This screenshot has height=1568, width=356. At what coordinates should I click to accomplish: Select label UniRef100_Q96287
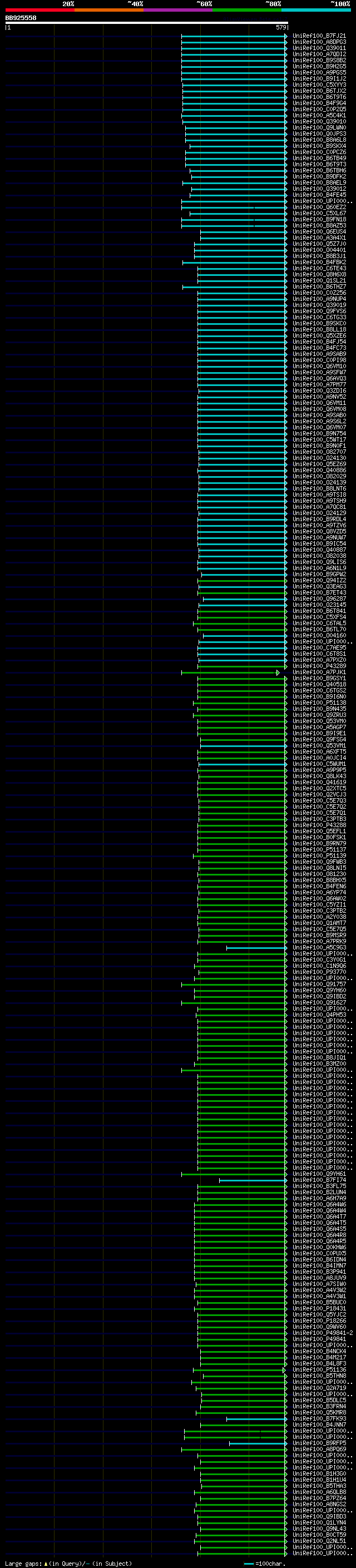(319, 598)
